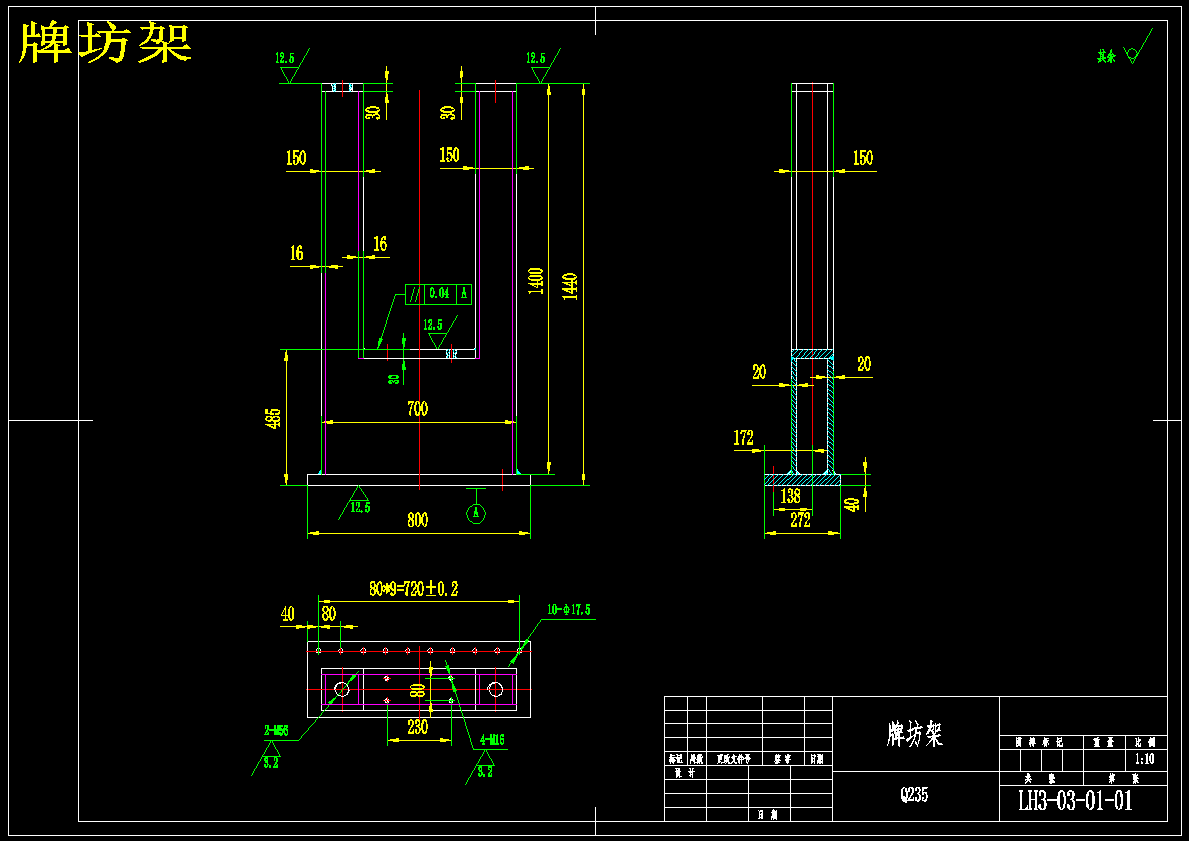Pick the 272 base width dimension
Viewport: 1189px width, 841px height.
(x=801, y=520)
